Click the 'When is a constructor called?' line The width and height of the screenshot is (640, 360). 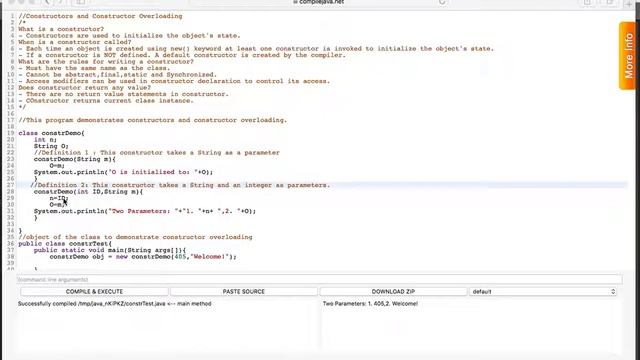click(75, 42)
